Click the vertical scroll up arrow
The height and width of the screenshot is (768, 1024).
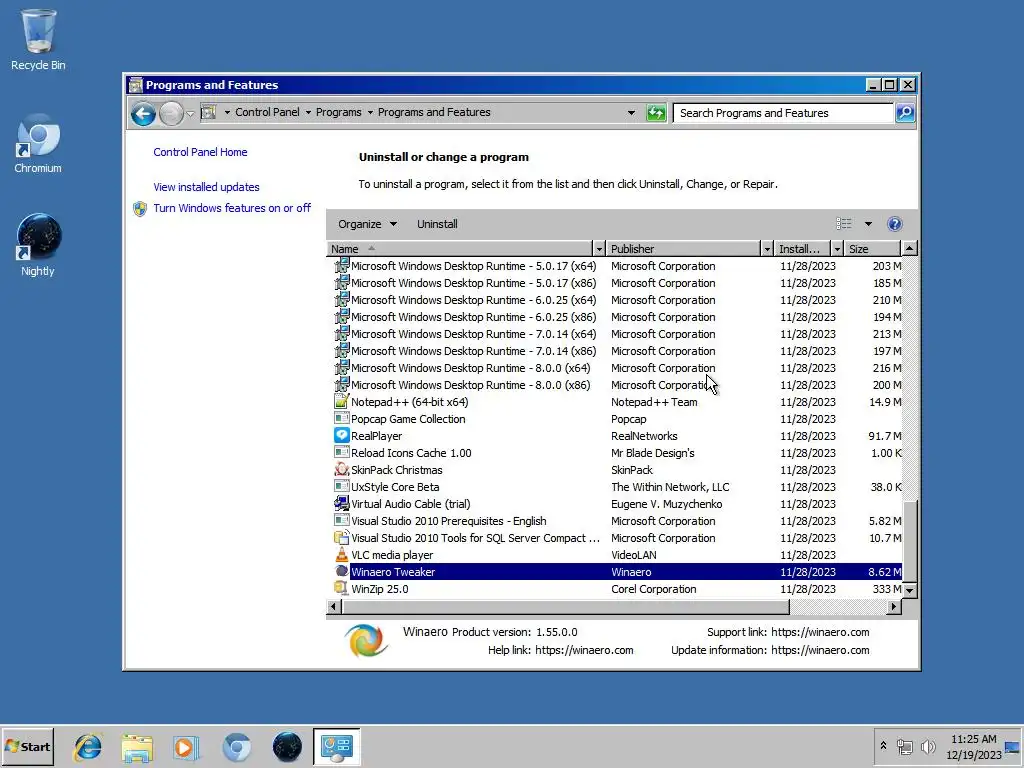click(909, 248)
